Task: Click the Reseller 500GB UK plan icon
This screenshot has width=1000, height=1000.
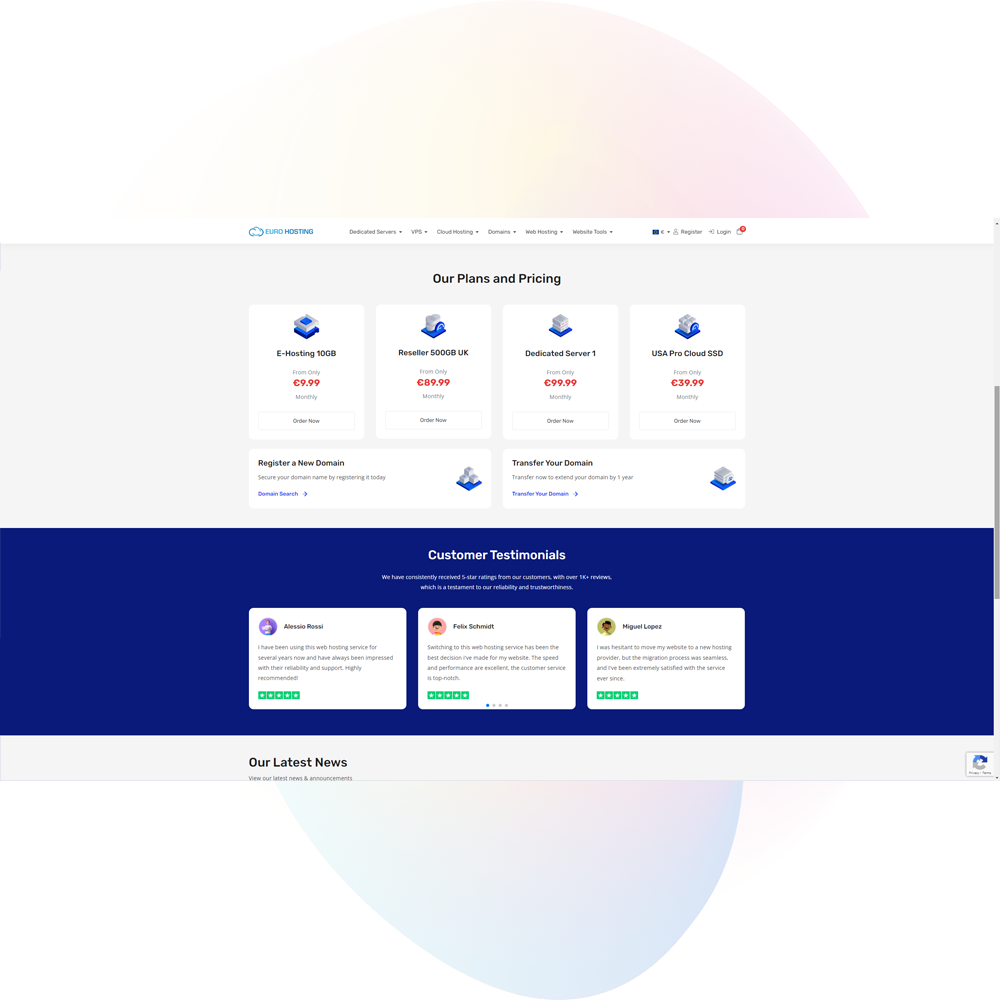Action: [433, 325]
